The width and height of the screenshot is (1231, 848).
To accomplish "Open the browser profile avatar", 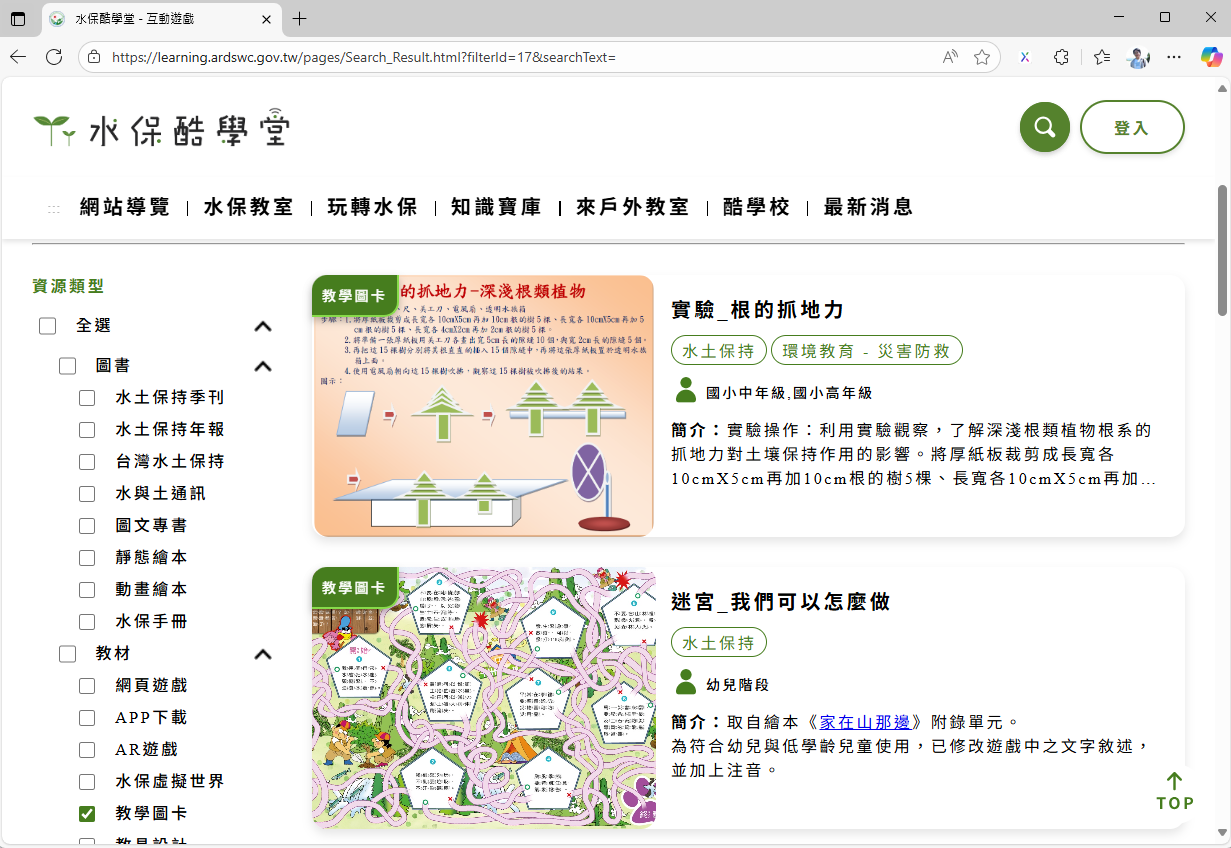I will (x=1138, y=57).
